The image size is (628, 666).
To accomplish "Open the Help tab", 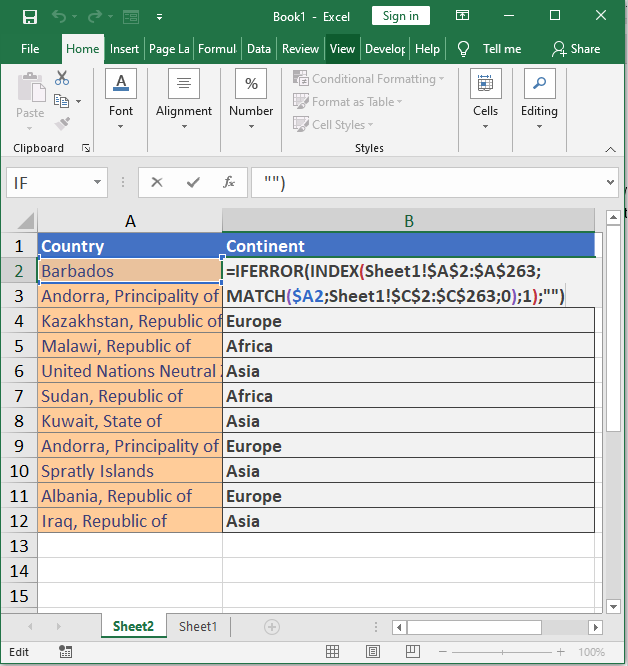I will [x=427, y=49].
